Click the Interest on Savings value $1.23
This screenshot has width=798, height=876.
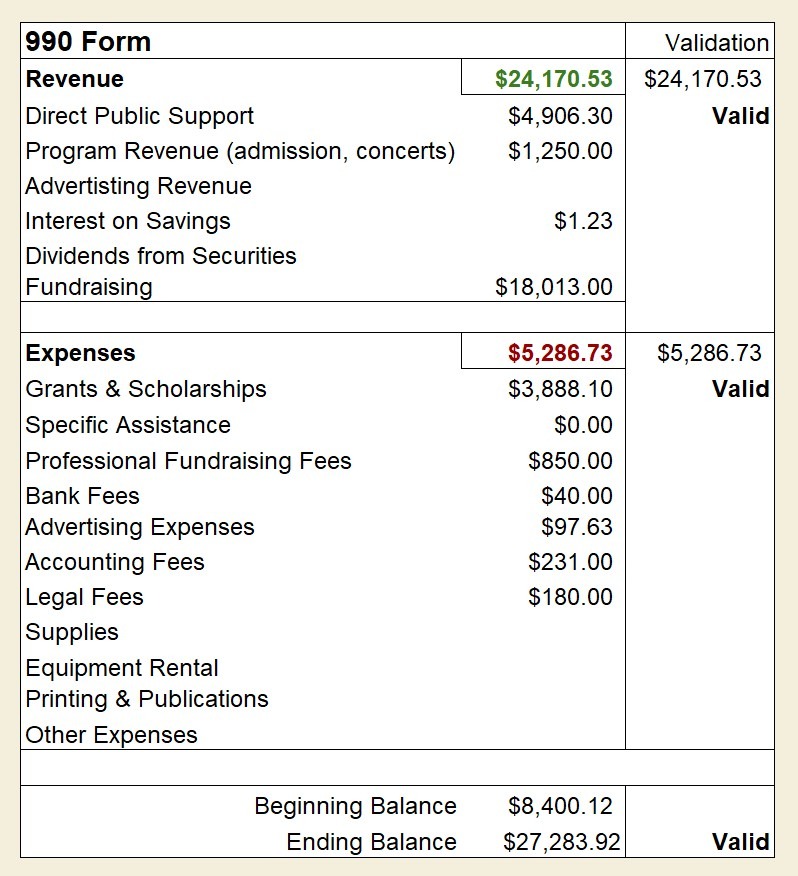pos(583,221)
